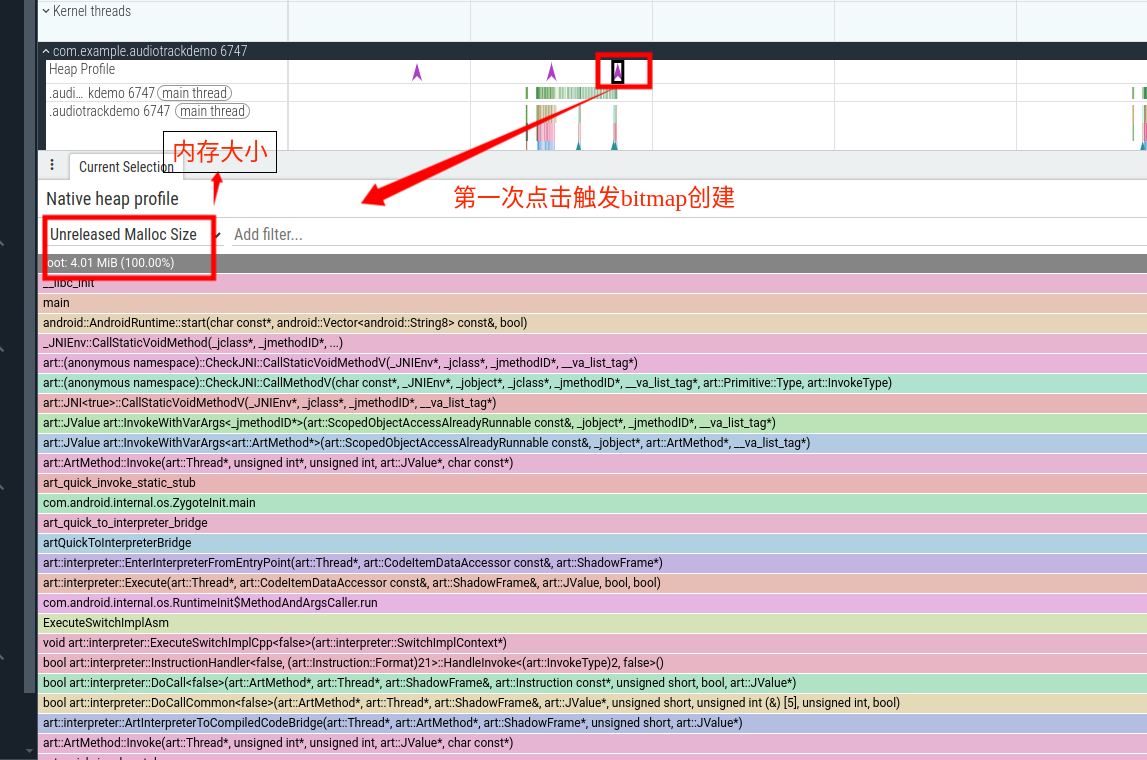Click the InstructionHandler HandleInvoke frame
Screen dimensions: 1147x760
[x=593, y=663]
